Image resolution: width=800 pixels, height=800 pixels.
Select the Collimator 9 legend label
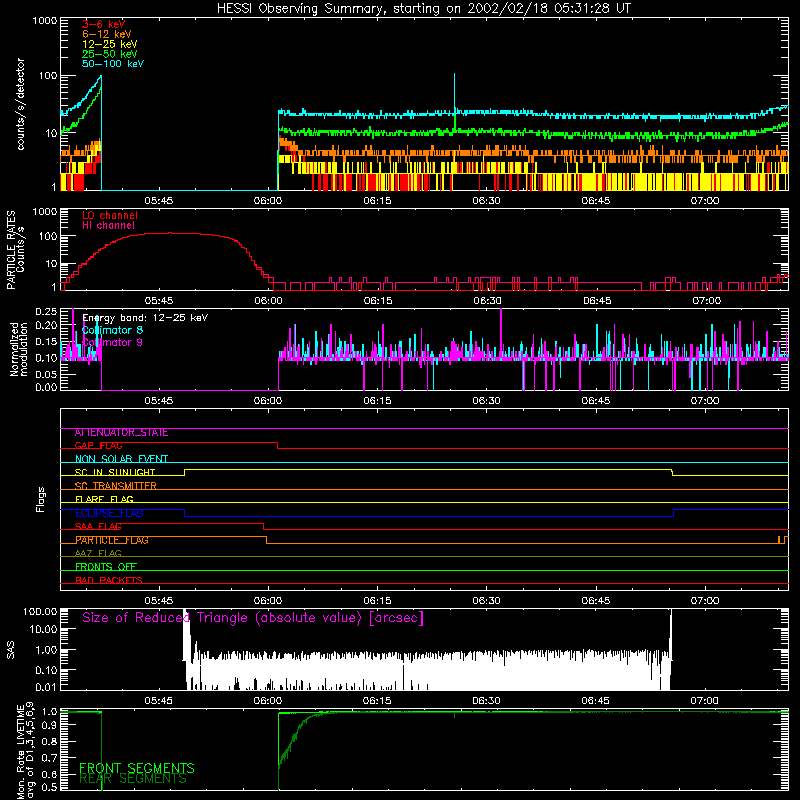(x=112, y=342)
